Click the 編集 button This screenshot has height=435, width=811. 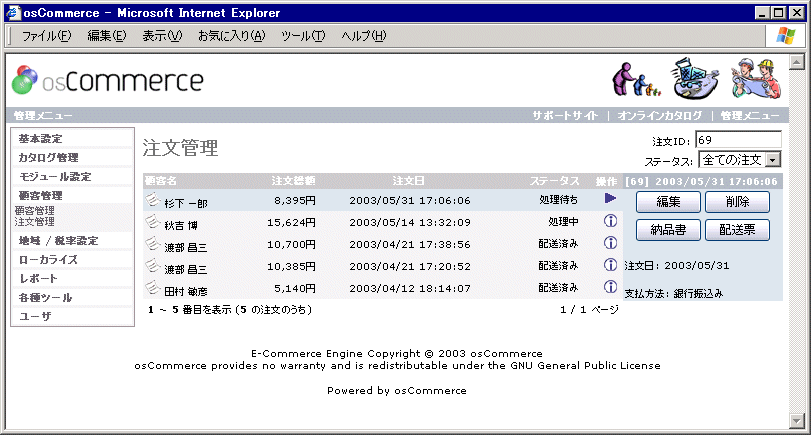[x=668, y=202]
